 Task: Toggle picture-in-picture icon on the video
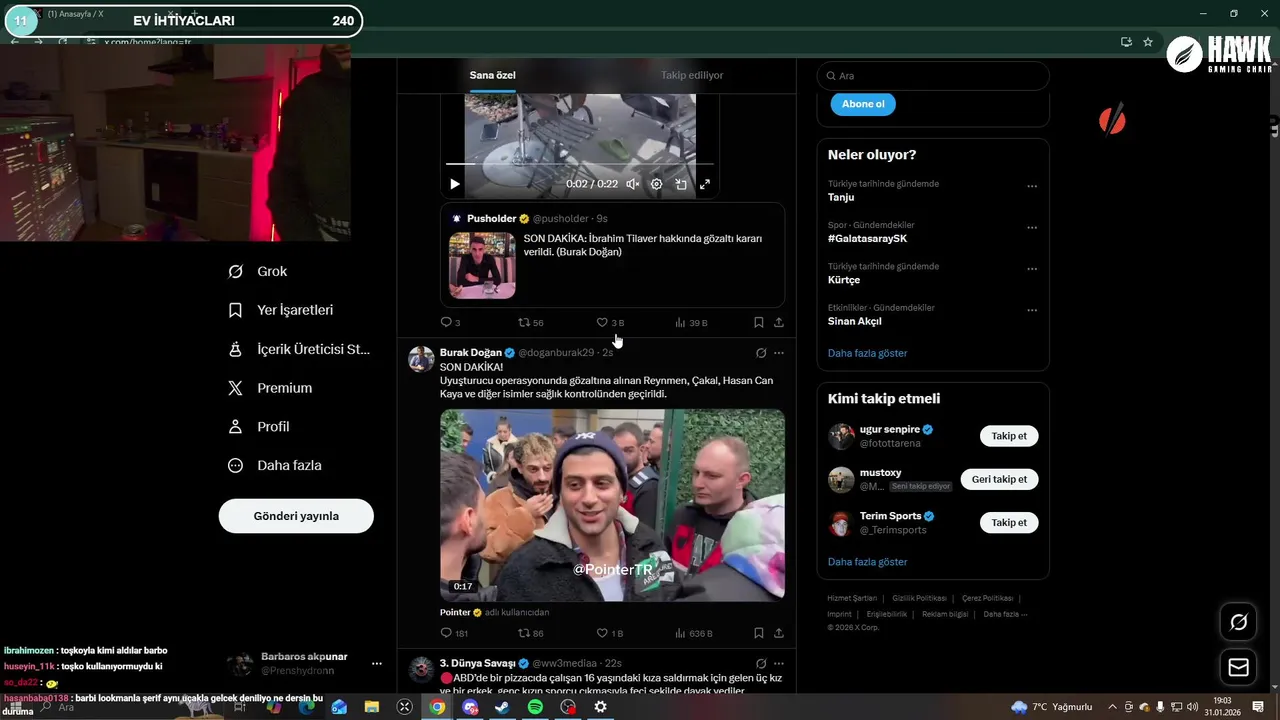pyautogui.click(x=681, y=184)
